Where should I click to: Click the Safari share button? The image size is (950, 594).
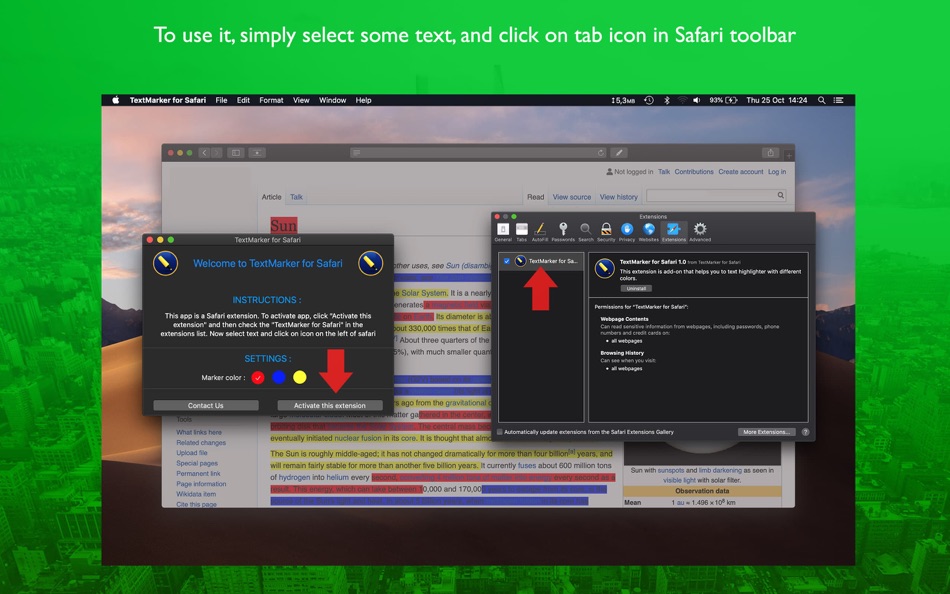point(770,153)
